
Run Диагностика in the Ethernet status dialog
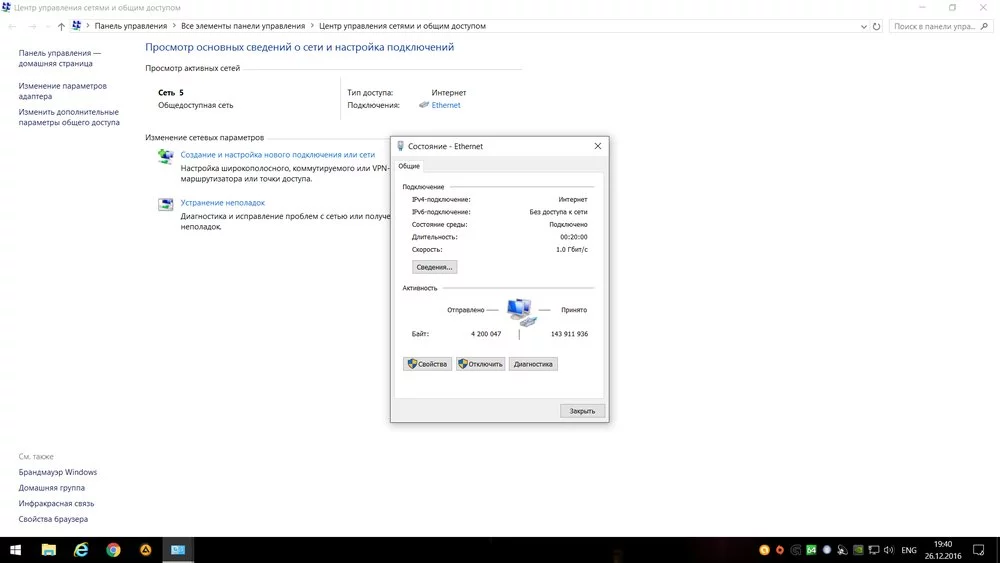pos(533,364)
